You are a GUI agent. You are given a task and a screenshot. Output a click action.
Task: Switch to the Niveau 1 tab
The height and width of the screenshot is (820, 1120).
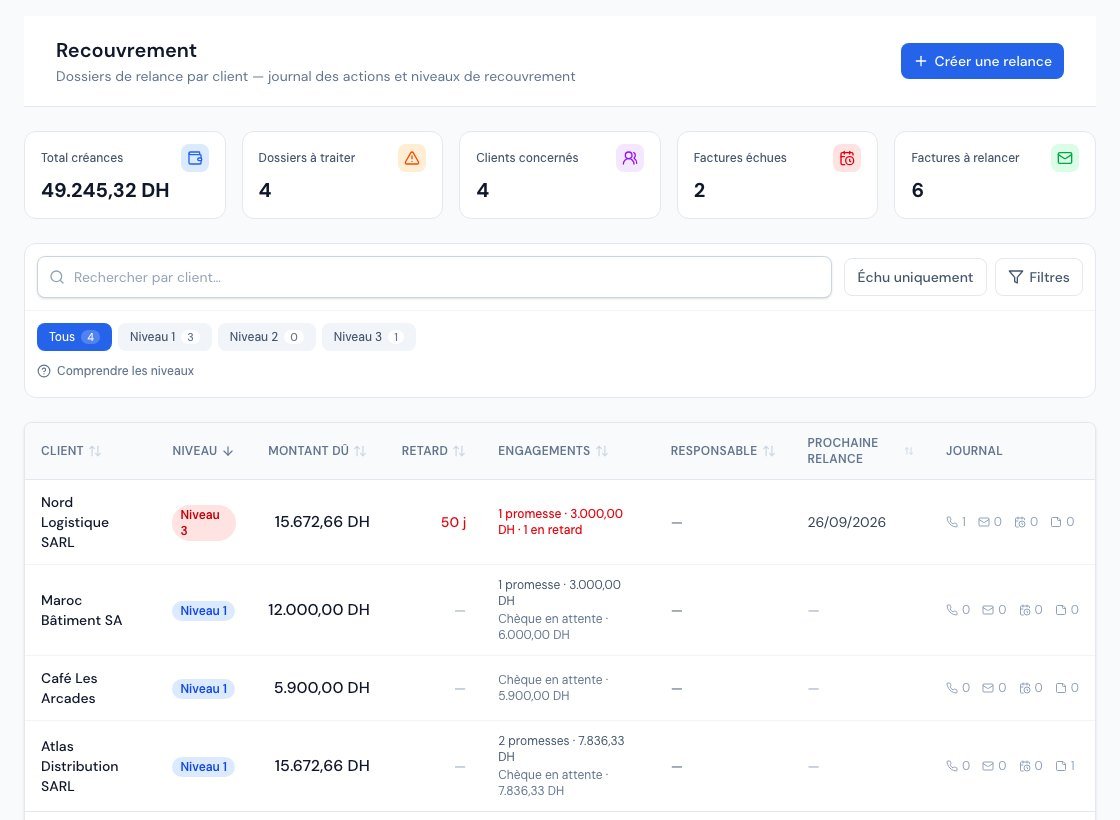pyautogui.click(x=164, y=337)
